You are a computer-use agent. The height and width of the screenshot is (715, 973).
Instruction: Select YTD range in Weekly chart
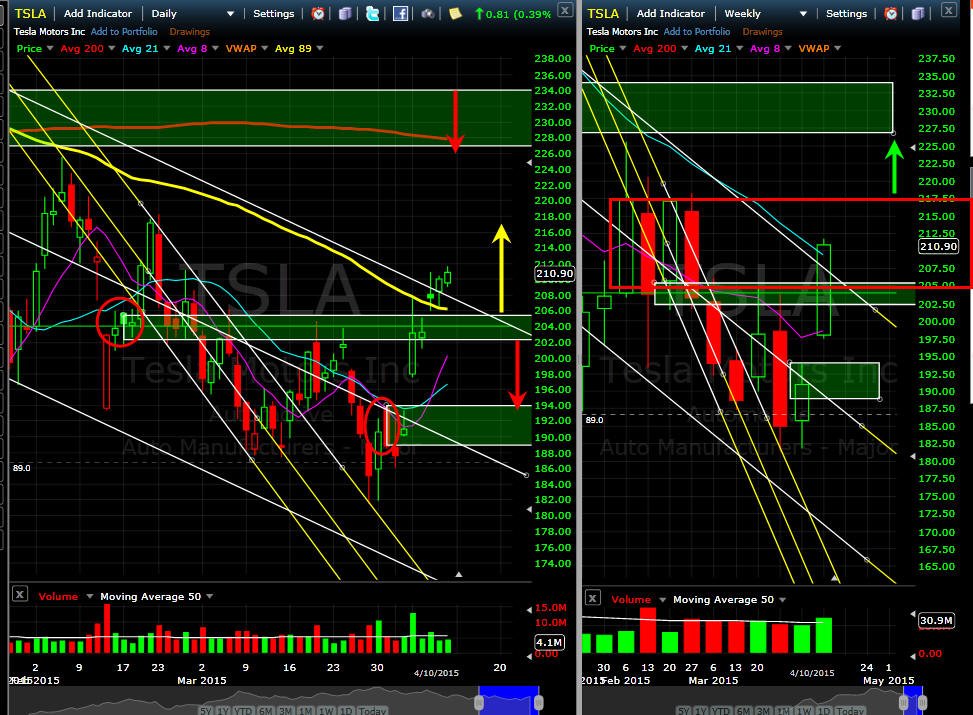(x=722, y=711)
